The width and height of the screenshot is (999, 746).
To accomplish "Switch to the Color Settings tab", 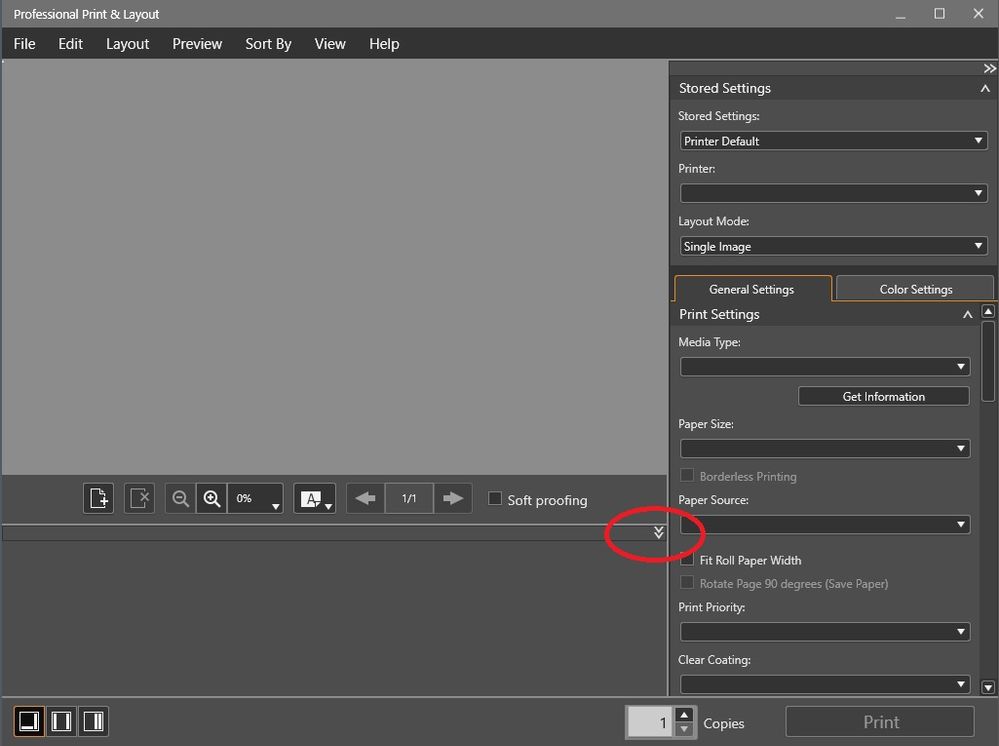I will (x=915, y=289).
